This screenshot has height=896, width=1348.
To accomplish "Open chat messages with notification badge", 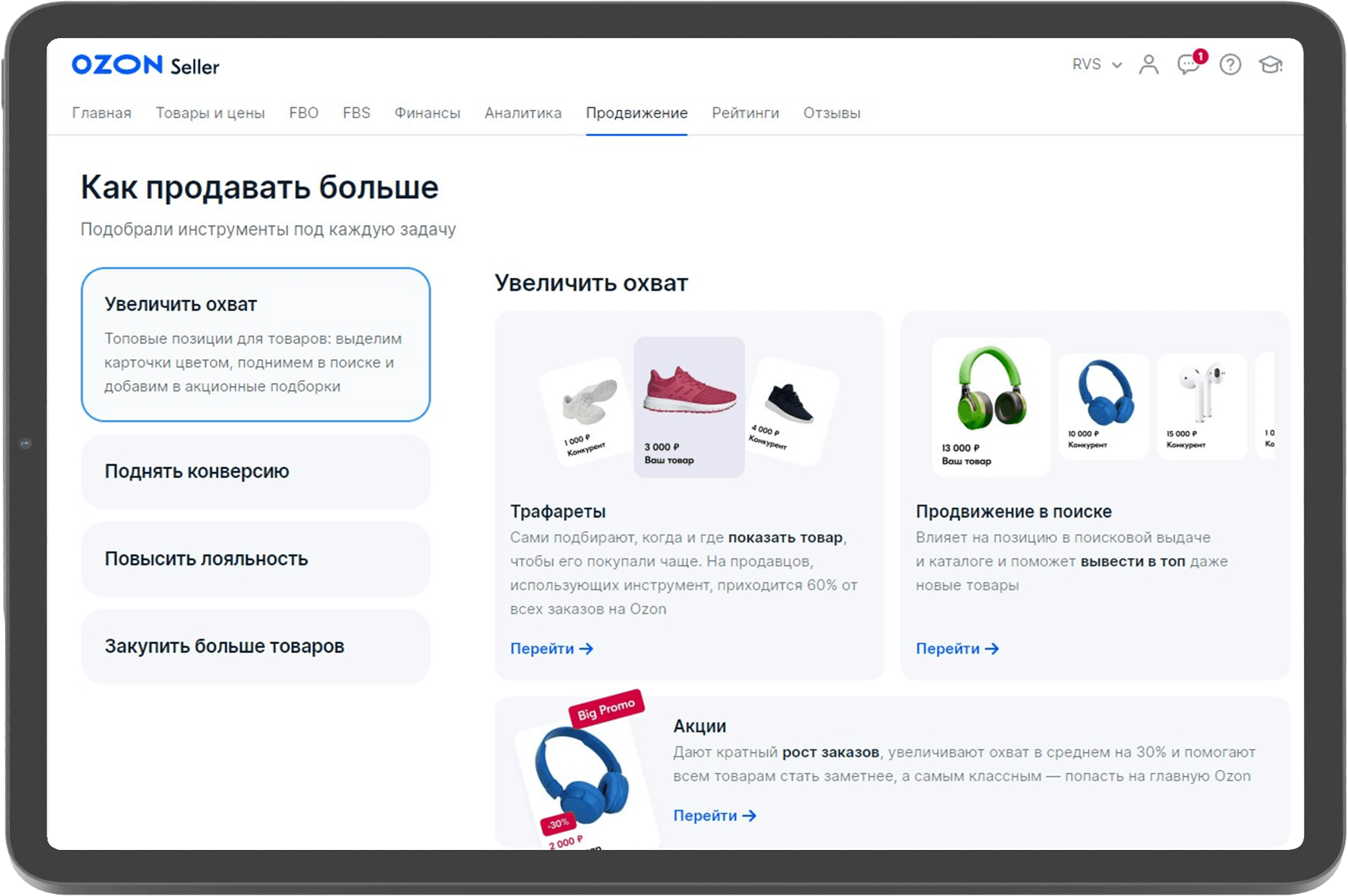I will 1190,63.
